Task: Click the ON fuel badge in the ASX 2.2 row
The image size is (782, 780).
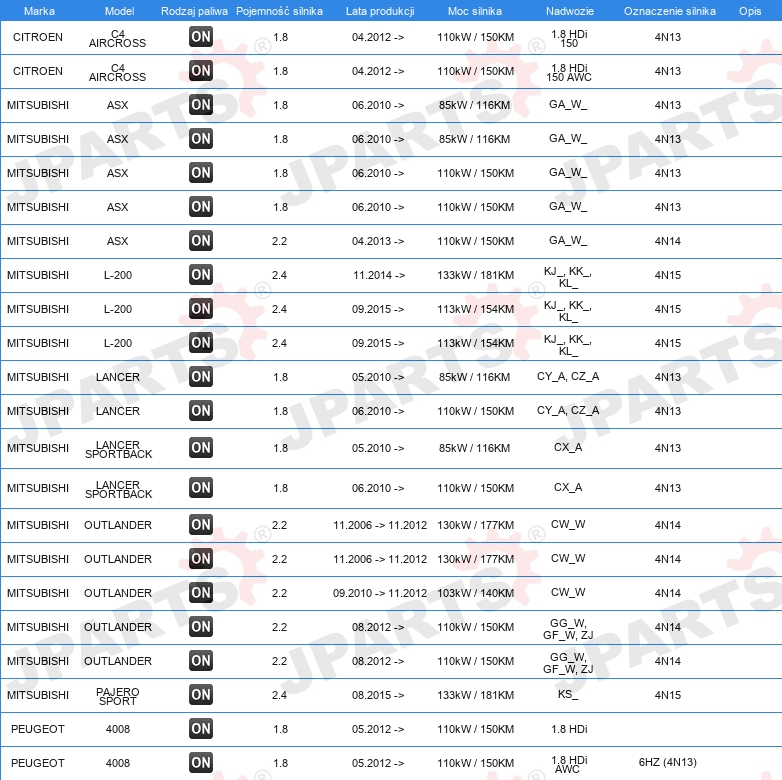Action: [201, 241]
